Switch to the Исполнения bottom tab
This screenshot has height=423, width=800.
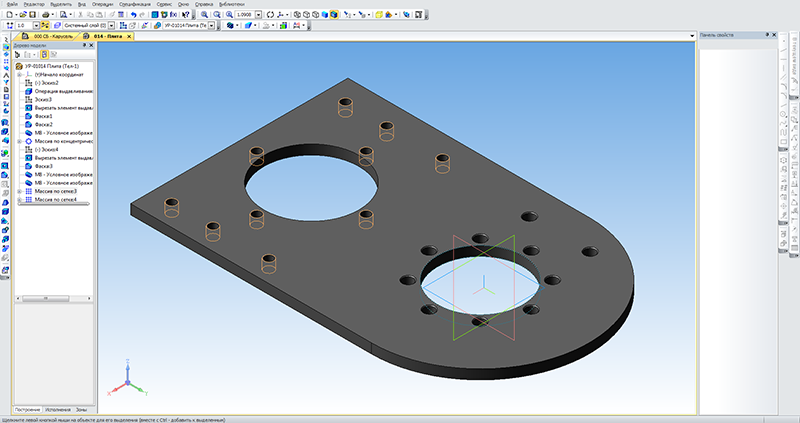click(58, 410)
